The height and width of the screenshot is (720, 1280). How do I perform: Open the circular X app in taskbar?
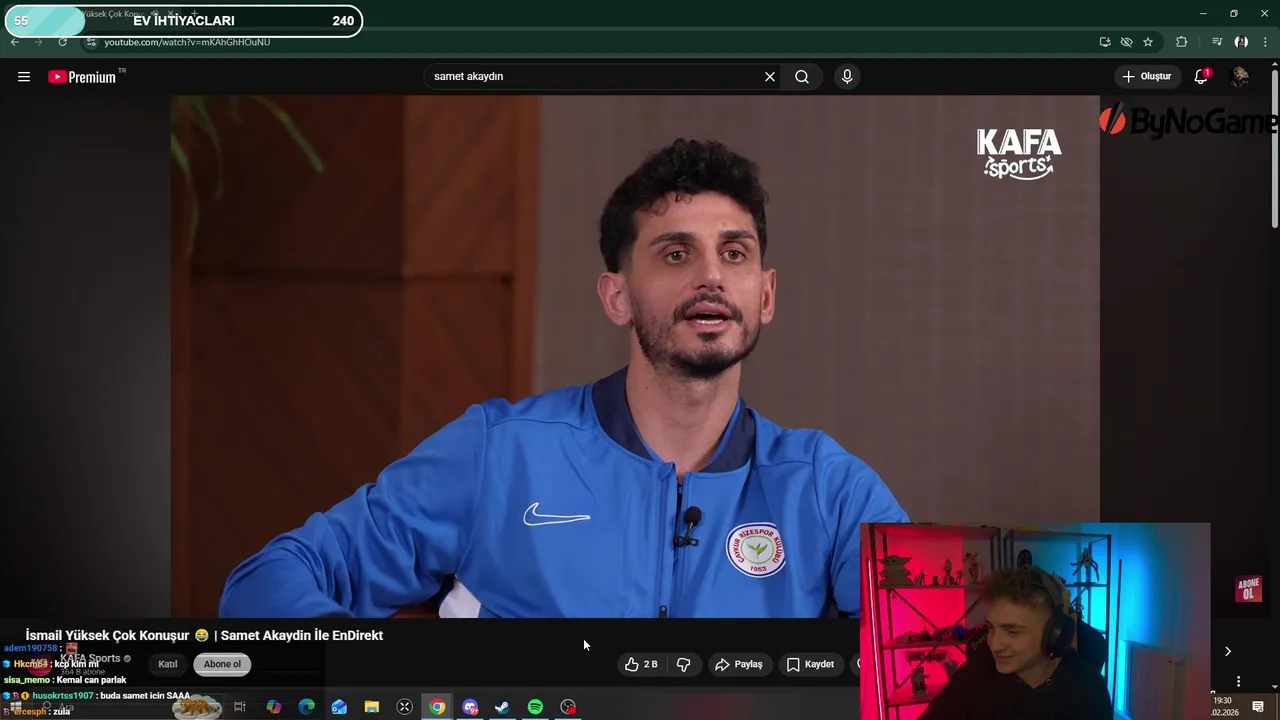404,707
